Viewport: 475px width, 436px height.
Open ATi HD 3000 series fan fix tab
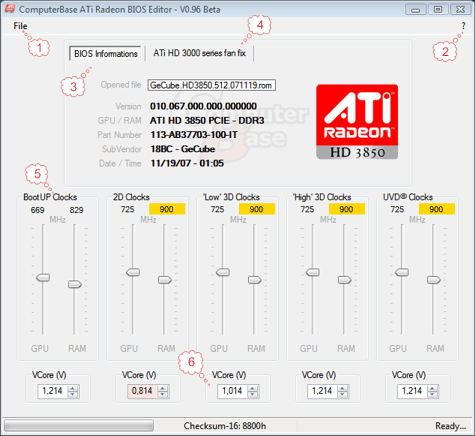(x=199, y=53)
